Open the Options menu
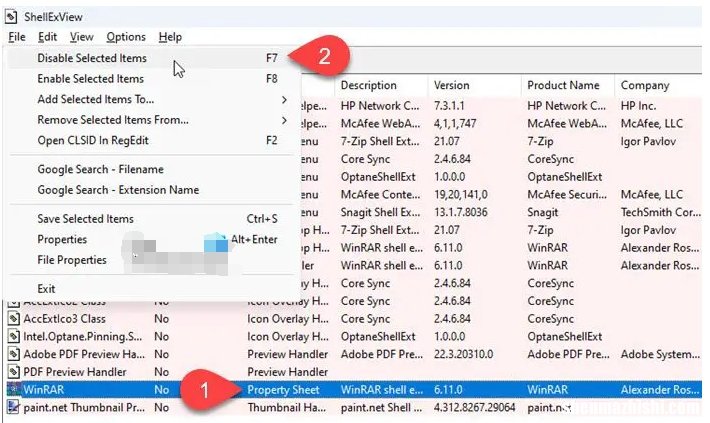 (126, 37)
